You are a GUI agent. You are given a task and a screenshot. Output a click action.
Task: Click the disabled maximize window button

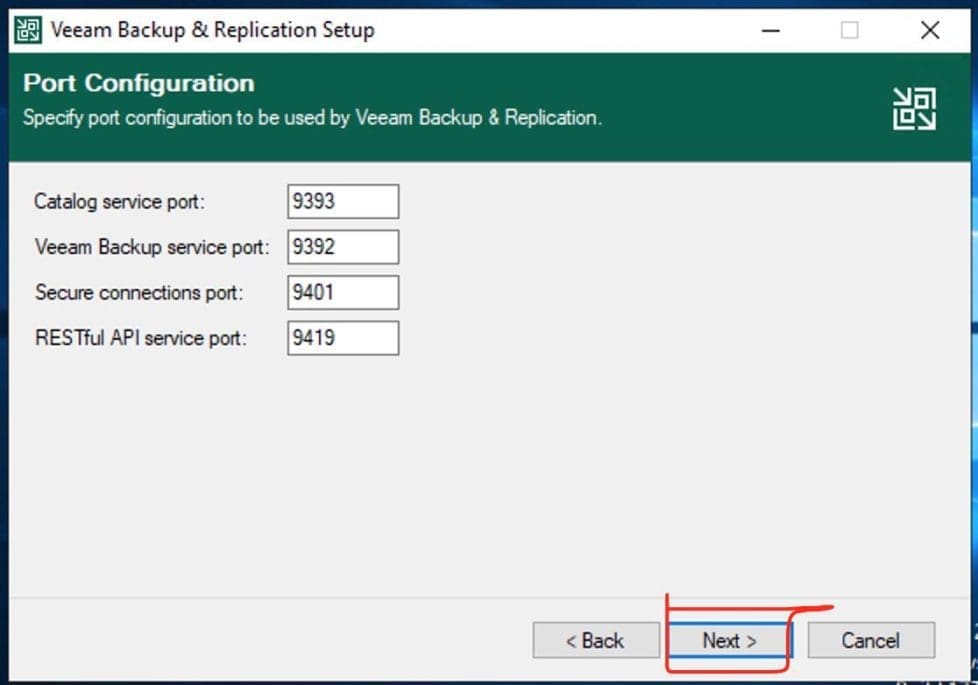tap(849, 30)
